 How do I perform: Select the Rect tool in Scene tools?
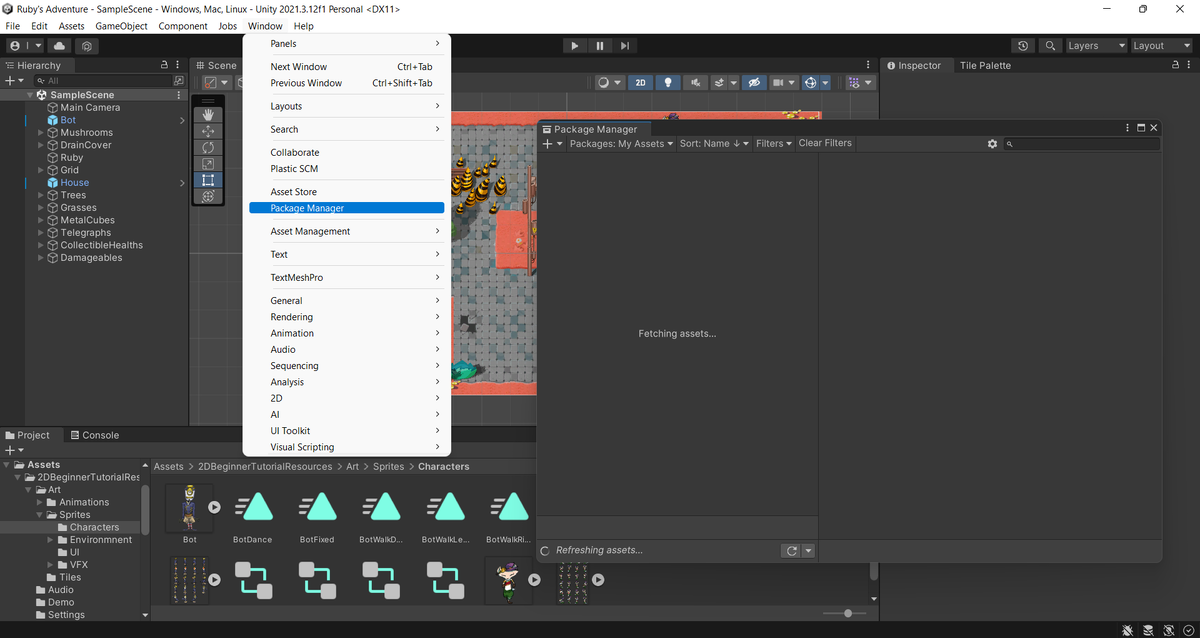[208, 180]
